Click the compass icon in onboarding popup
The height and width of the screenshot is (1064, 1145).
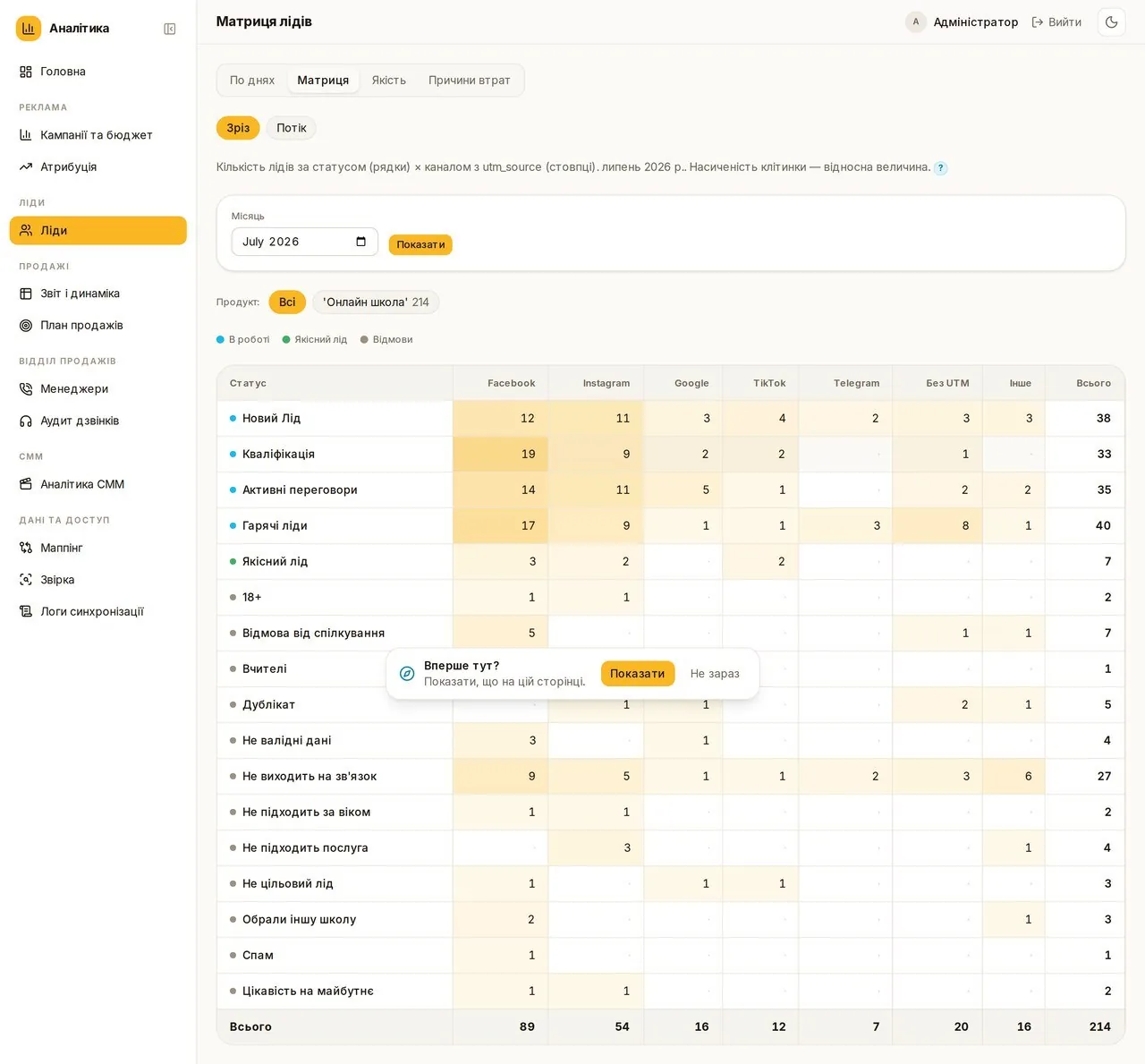click(407, 674)
